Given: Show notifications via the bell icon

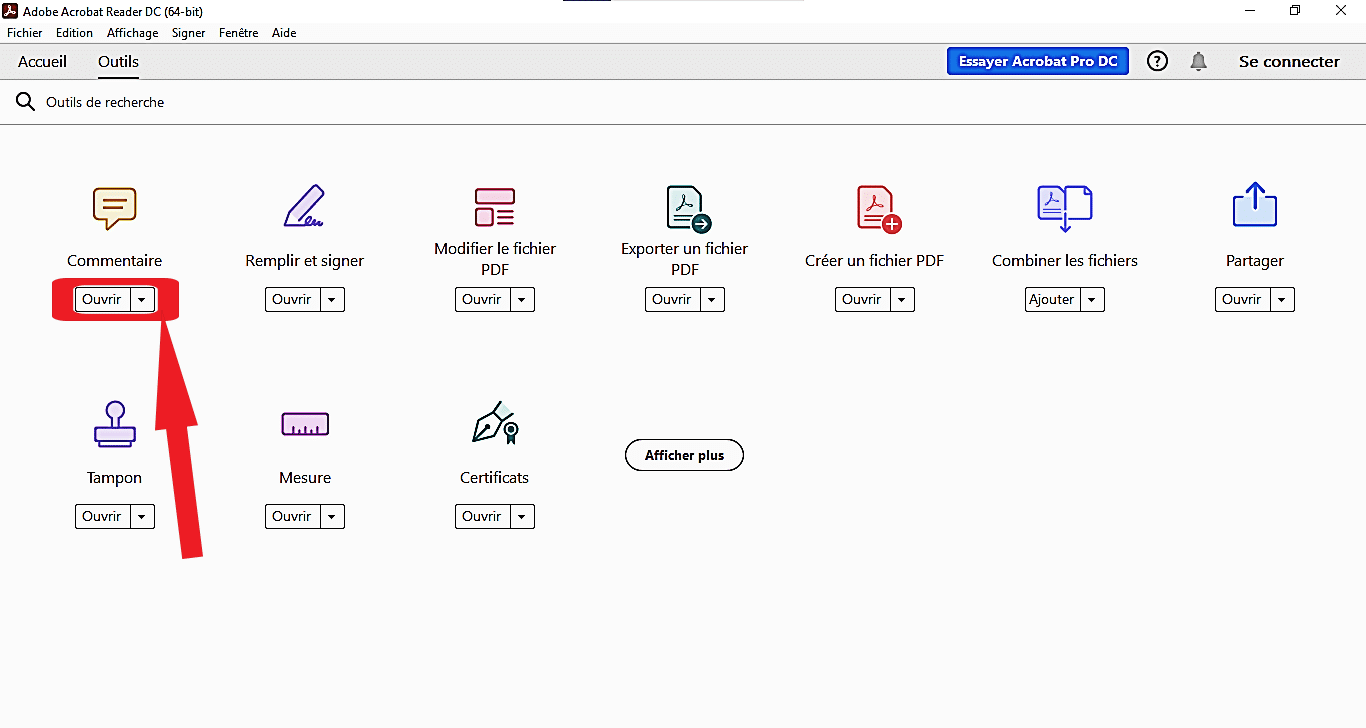Looking at the screenshot, I should [1198, 62].
